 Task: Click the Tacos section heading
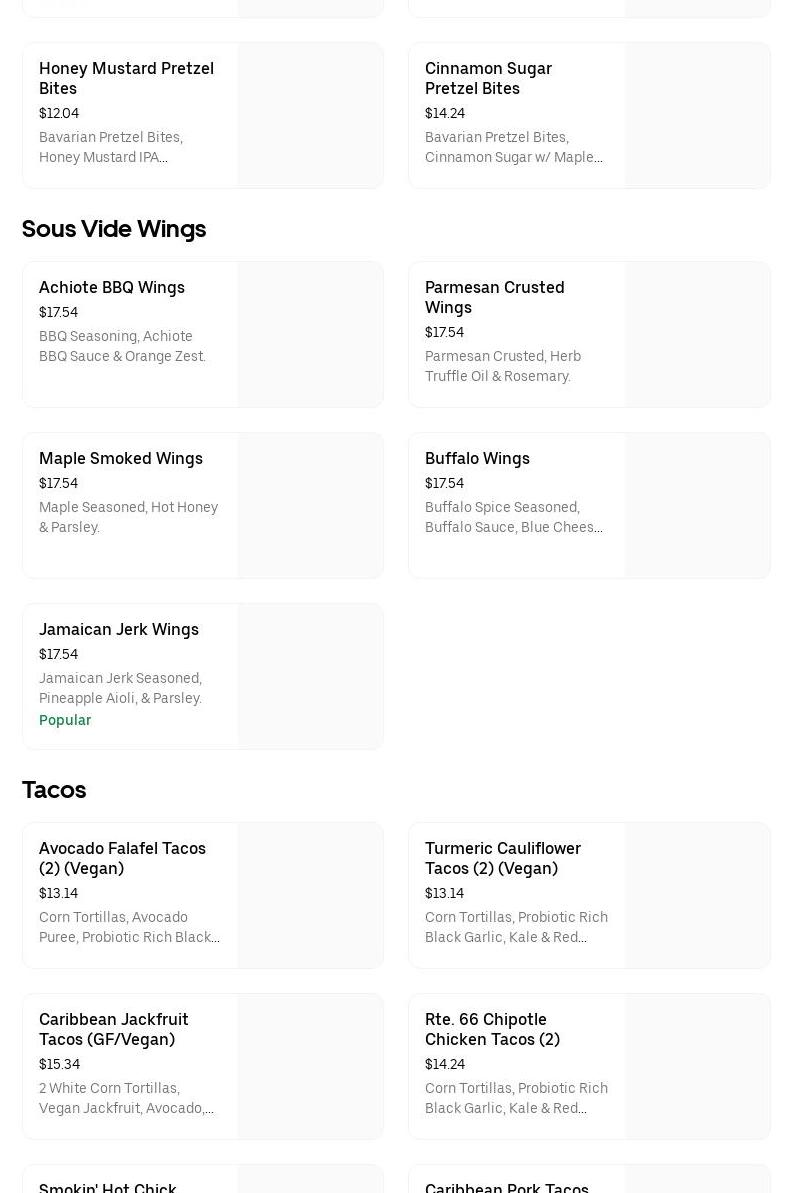[54, 790]
